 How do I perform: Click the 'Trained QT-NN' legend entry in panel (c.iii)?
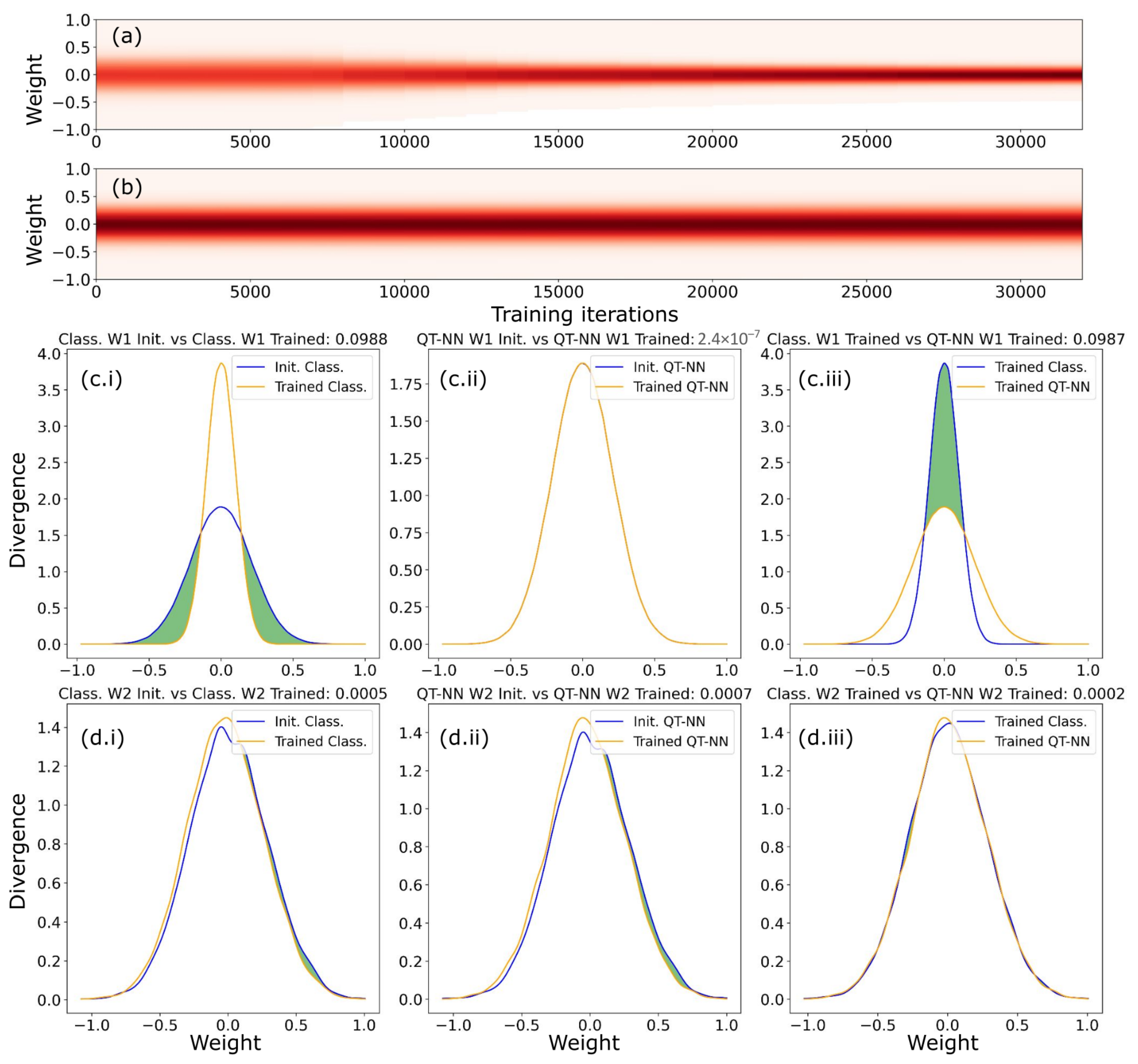coord(1042,387)
